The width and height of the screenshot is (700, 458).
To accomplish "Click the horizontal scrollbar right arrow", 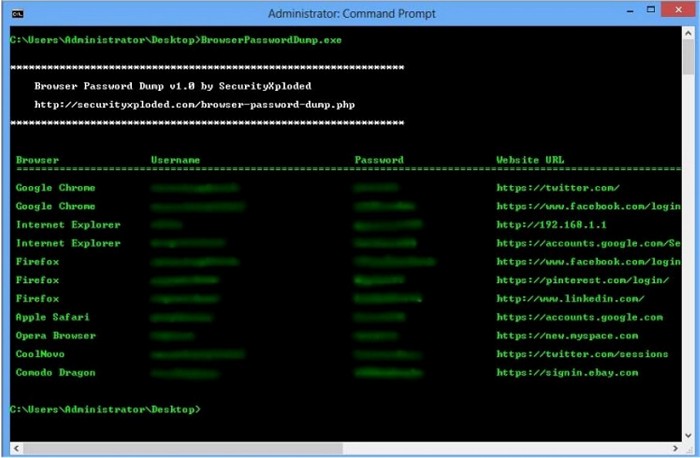I will click(x=675, y=448).
